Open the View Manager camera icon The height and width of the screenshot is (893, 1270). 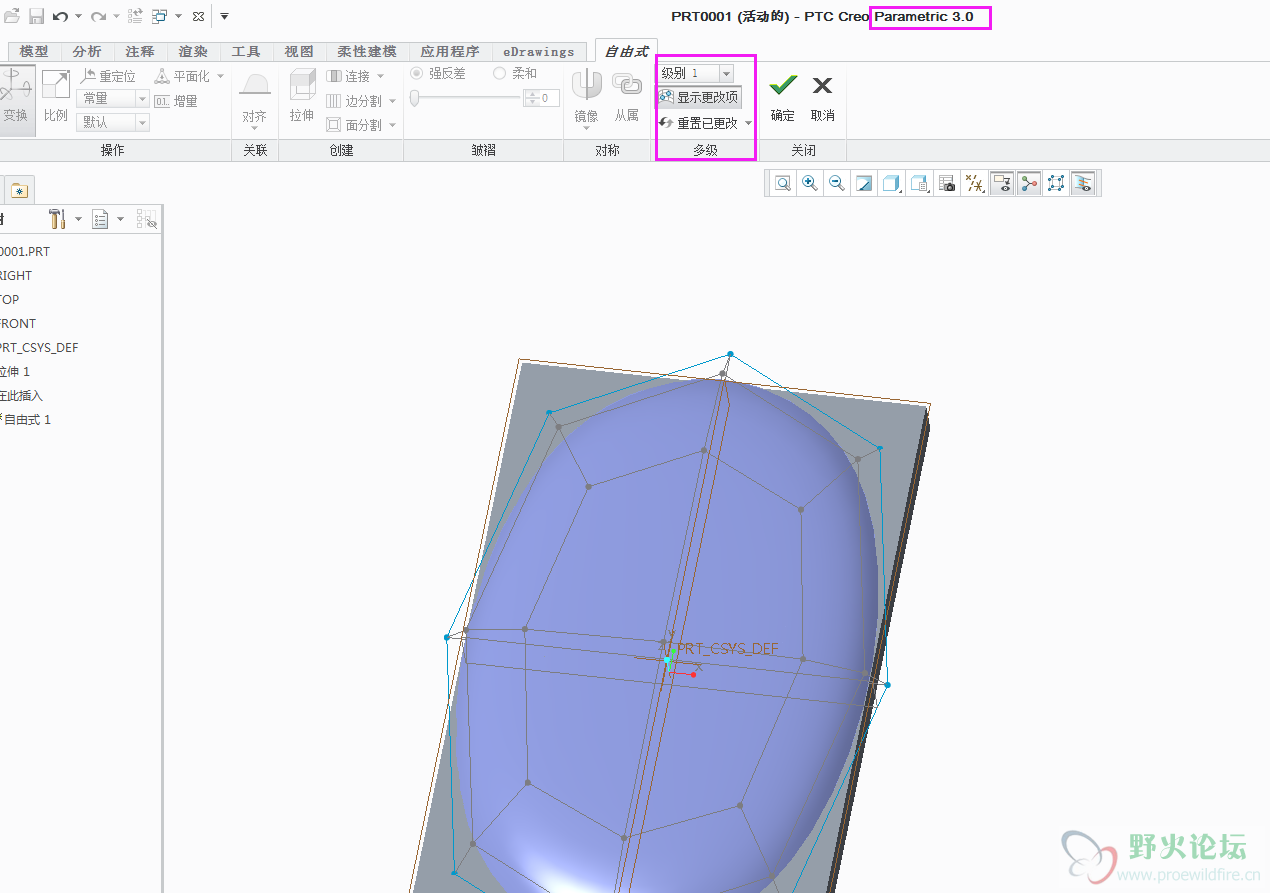tap(947, 183)
